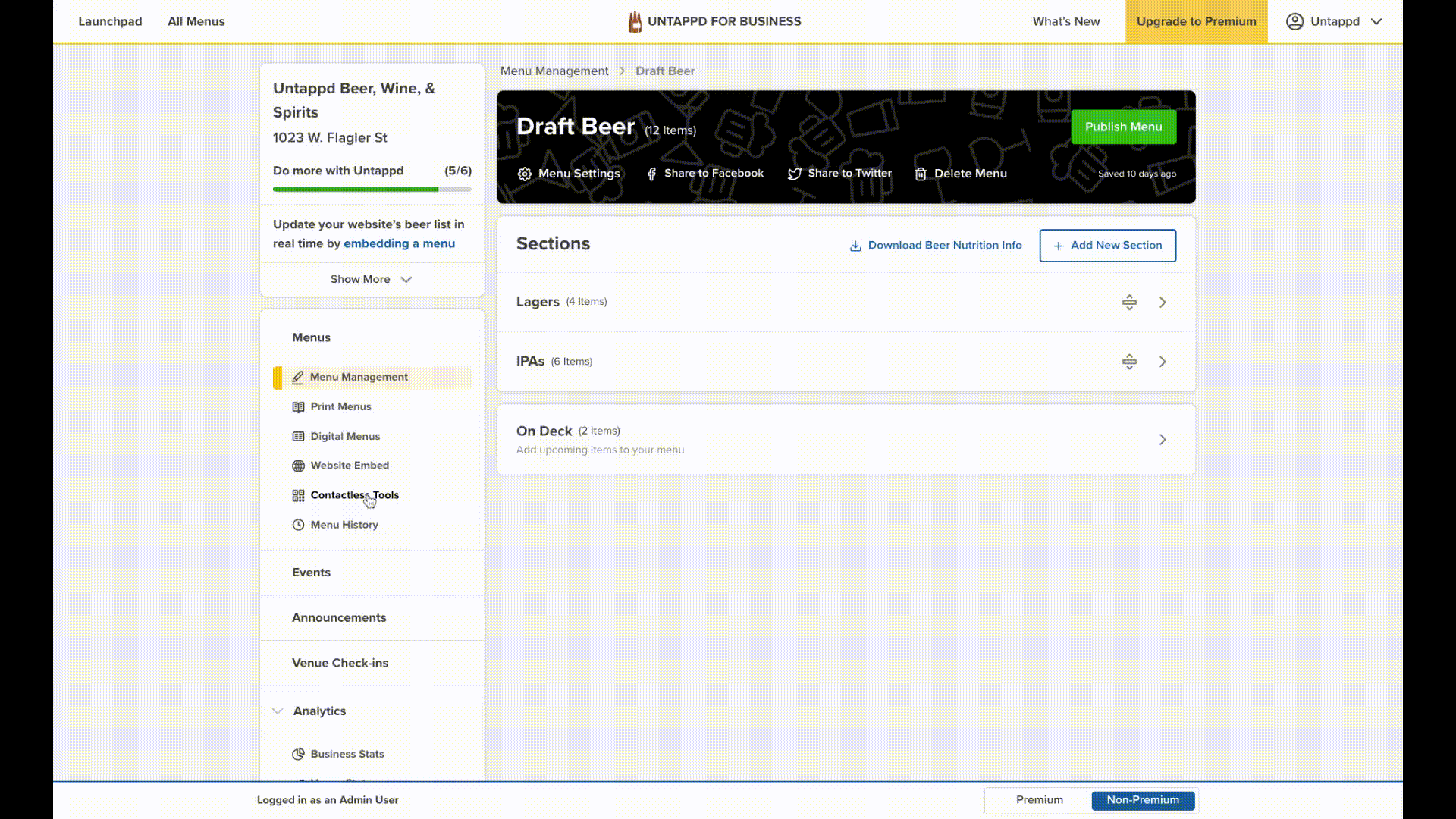
Task: Click the On Deck section title
Action: pos(544,431)
